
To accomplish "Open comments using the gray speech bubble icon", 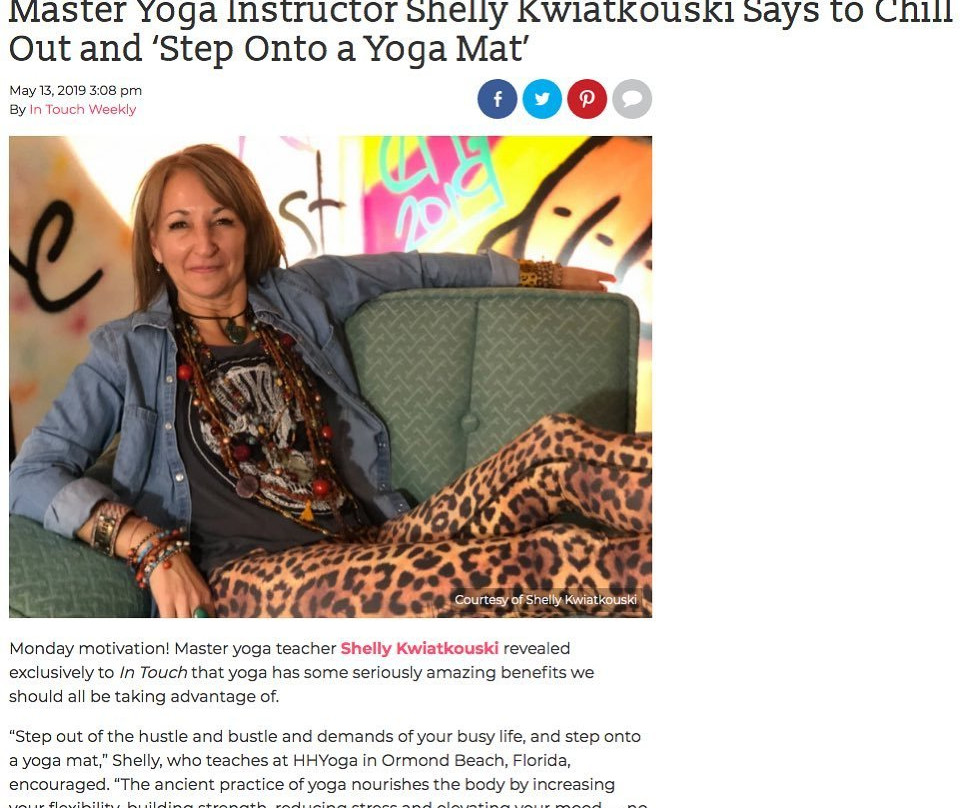I will click(x=632, y=99).
